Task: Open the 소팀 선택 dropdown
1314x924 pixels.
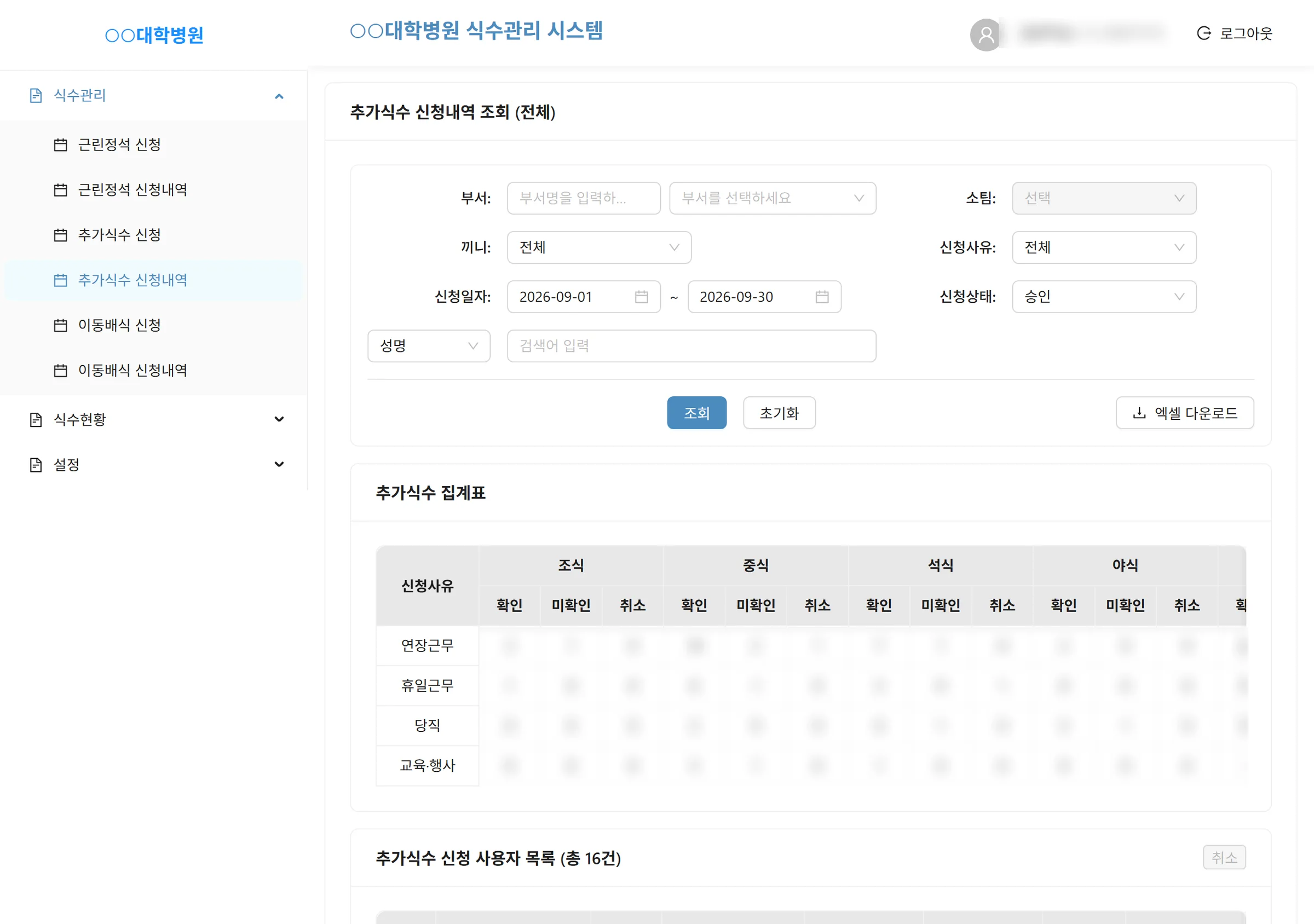Action: pyautogui.click(x=1104, y=199)
